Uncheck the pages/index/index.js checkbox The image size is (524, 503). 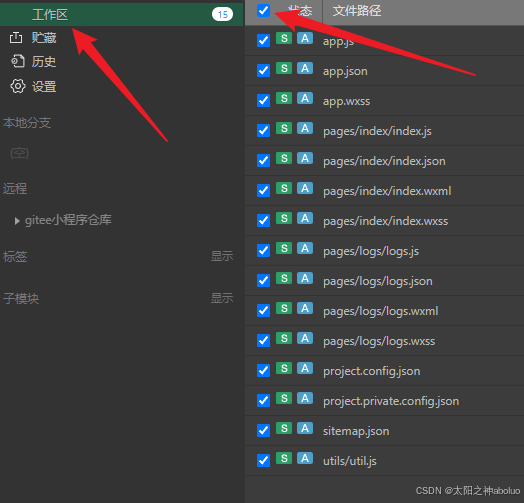263,130
